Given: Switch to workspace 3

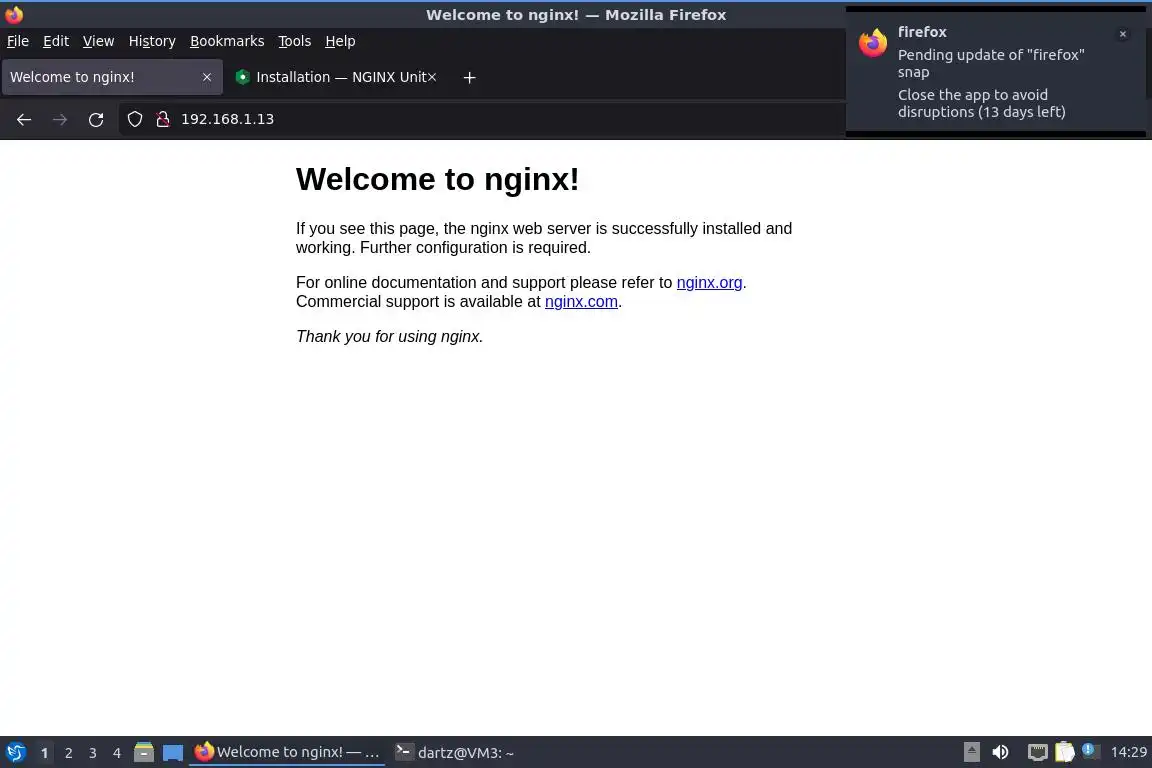Looking at the screenshot, I should point(93,753).
